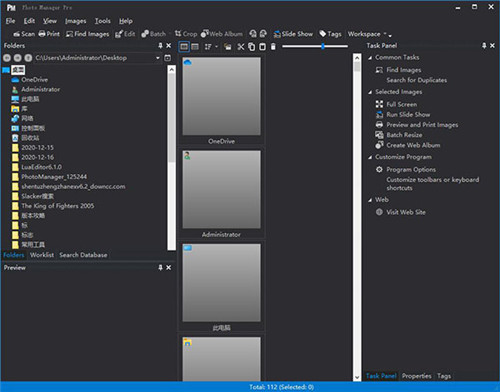Collapse the Common Tasks section

[x=370, y=58]
